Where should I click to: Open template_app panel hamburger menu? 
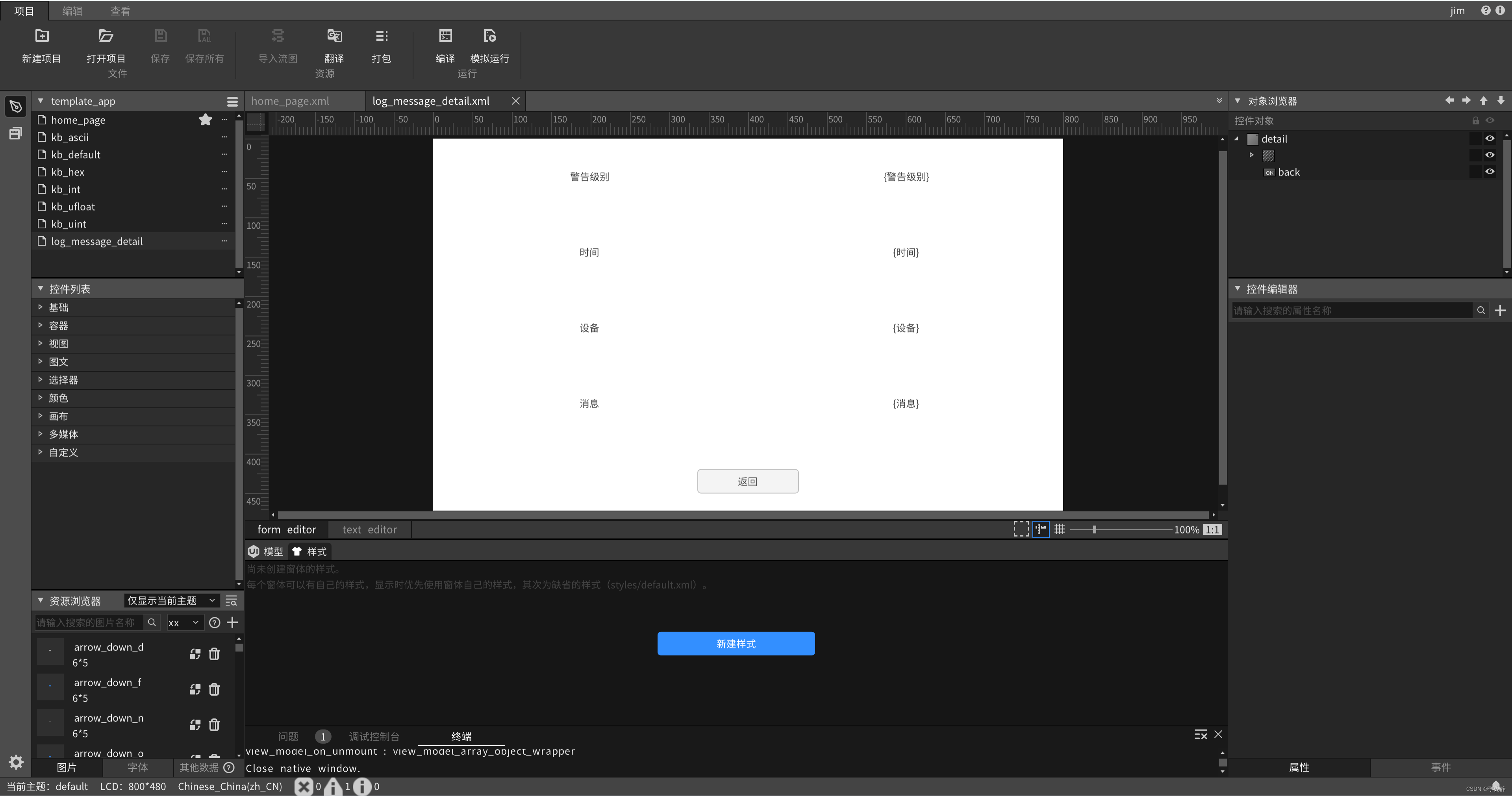tap(232, 102)
